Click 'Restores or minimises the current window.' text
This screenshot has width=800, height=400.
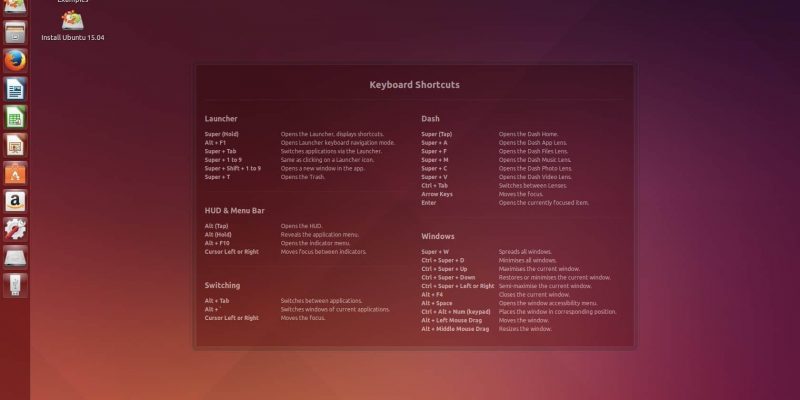coord(555,278)
